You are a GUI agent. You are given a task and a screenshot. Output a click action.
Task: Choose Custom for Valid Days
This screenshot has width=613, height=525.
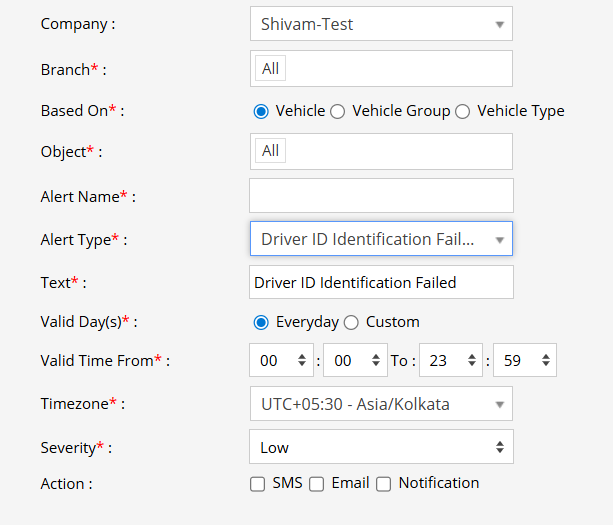point(351,322)
